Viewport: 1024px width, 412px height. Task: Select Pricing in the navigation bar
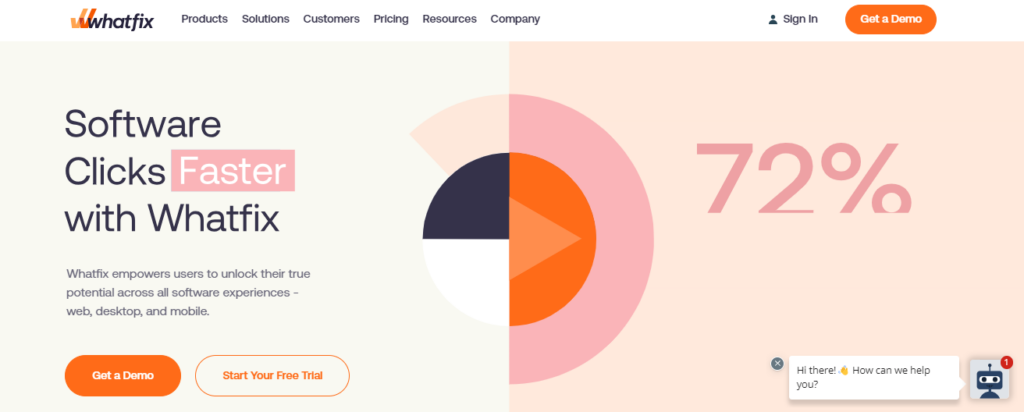[391, 19]
